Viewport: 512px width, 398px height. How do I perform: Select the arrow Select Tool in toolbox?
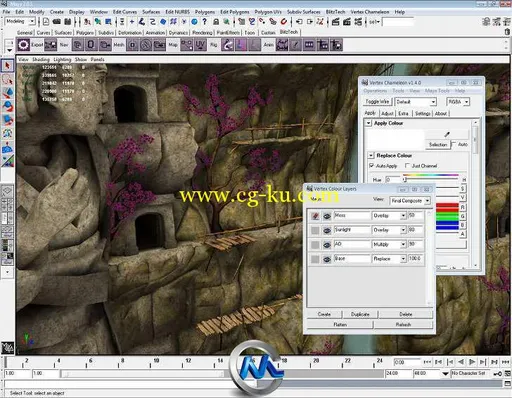point(7,66)
